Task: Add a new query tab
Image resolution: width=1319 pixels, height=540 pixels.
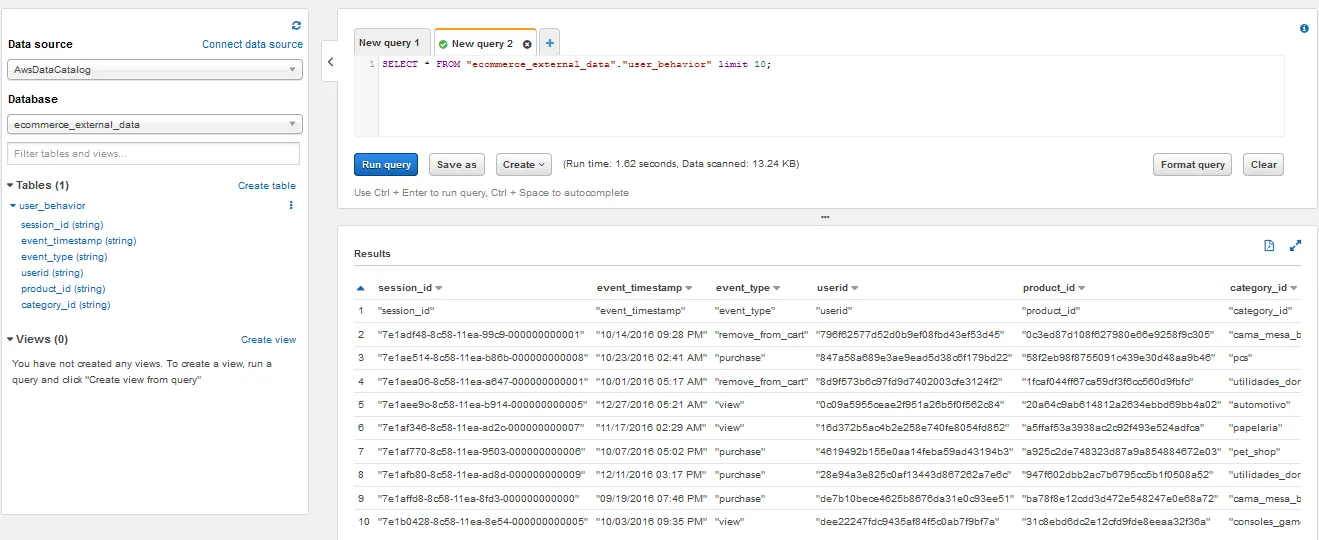Action: tap(550, 43)
